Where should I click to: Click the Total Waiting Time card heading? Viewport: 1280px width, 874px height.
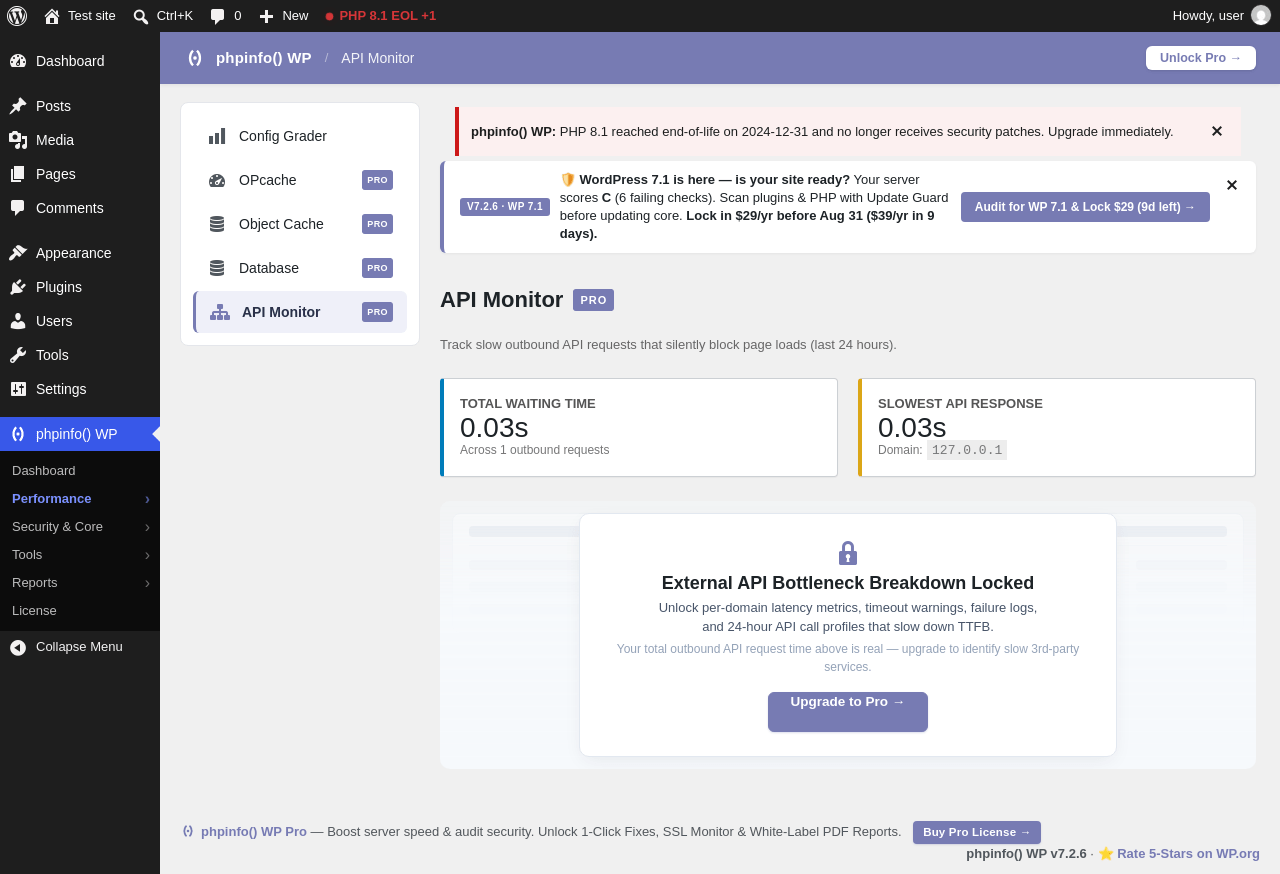coord(528,403)
